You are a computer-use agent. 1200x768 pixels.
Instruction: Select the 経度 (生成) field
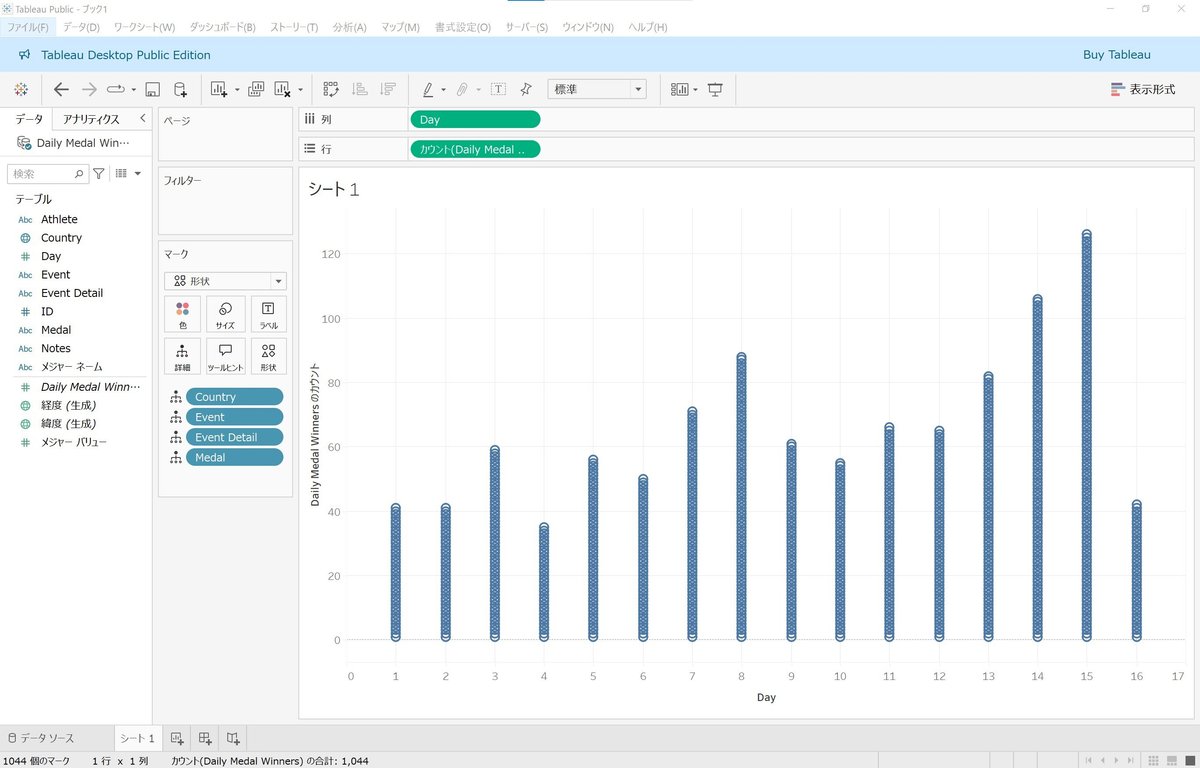(x=68, y=405)
